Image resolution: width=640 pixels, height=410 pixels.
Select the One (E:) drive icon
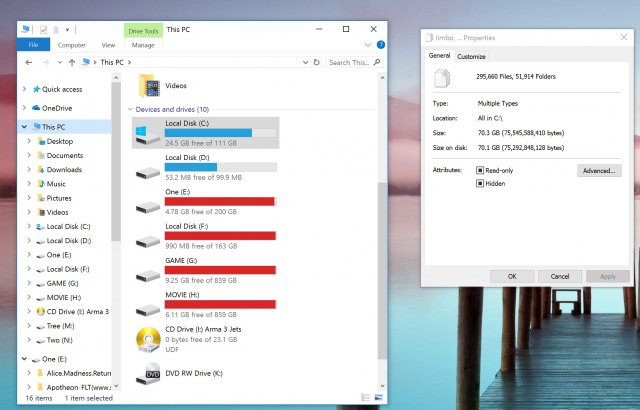[148, 207]
